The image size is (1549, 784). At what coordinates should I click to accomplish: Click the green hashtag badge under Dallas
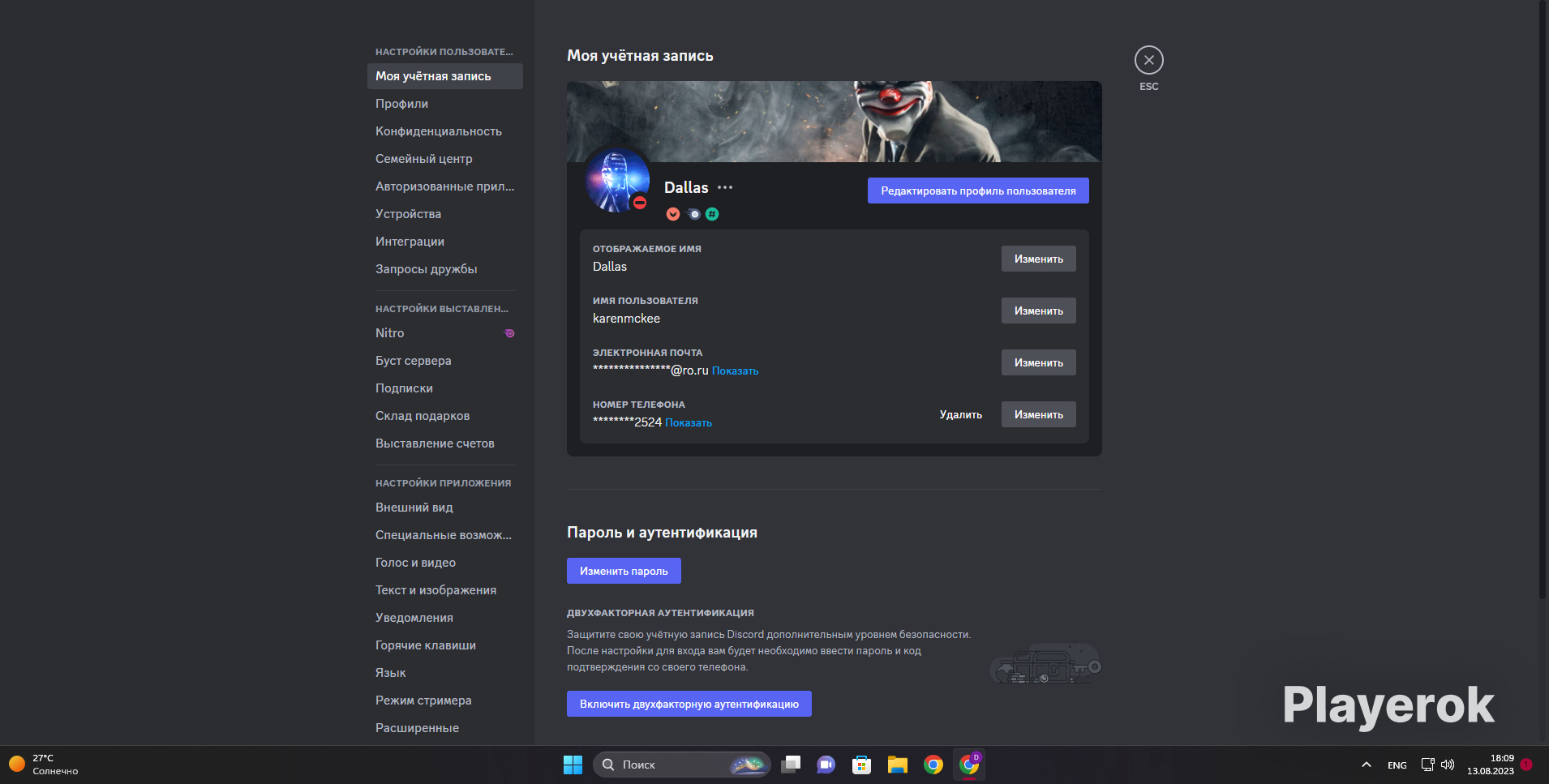coord(712,214)
